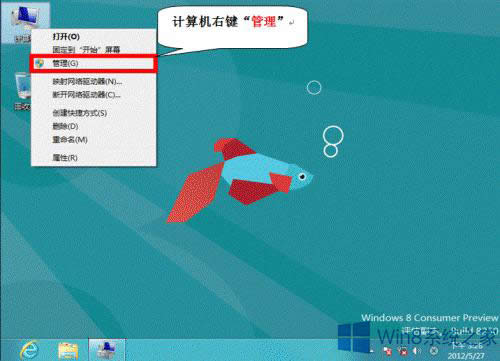The image size is (500, 361).
Task: Show hidden tray icons arrow
Action: tap(372, 351)
